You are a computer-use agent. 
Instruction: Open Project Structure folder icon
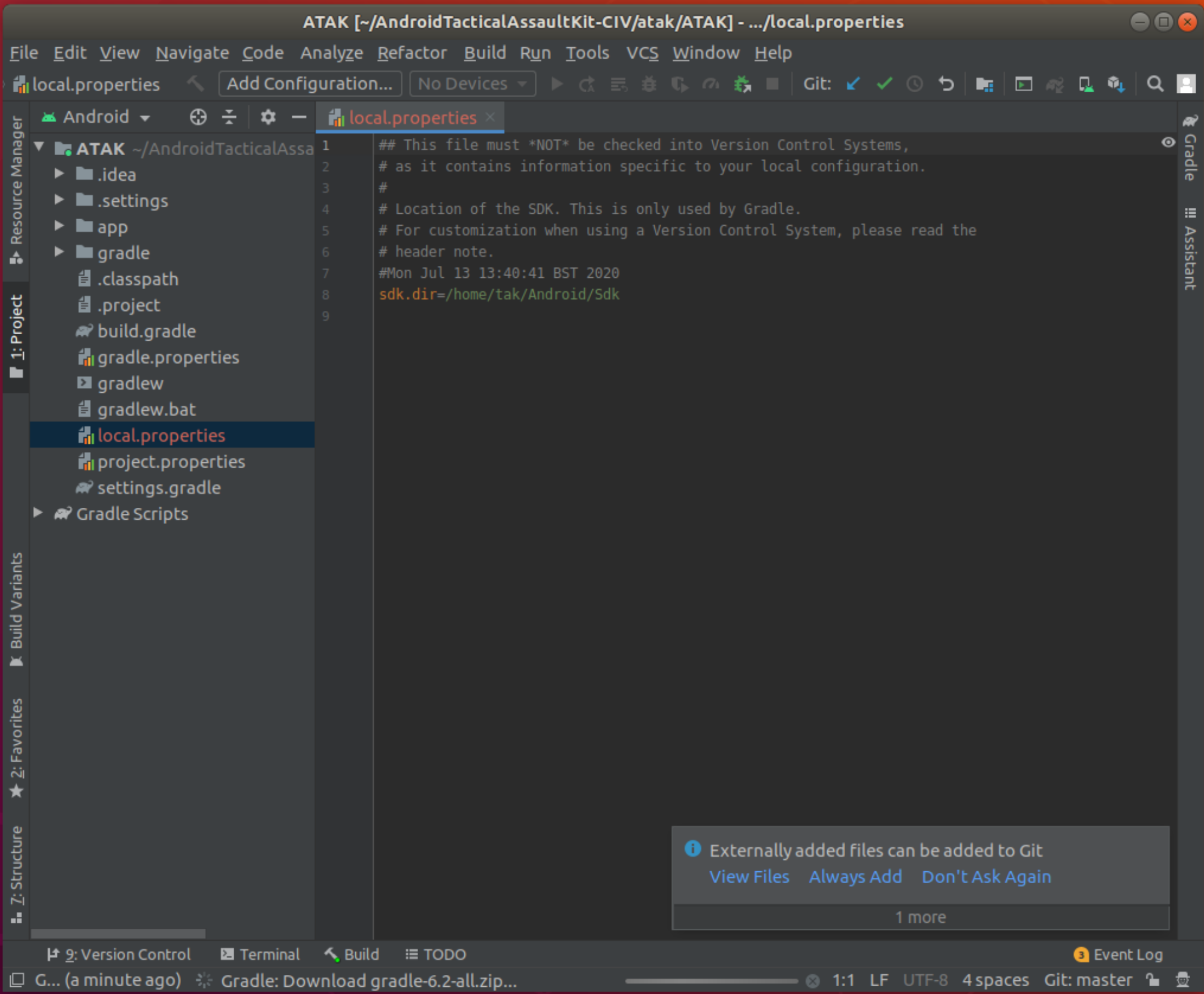pyautogui.click(x=985, y=84)
